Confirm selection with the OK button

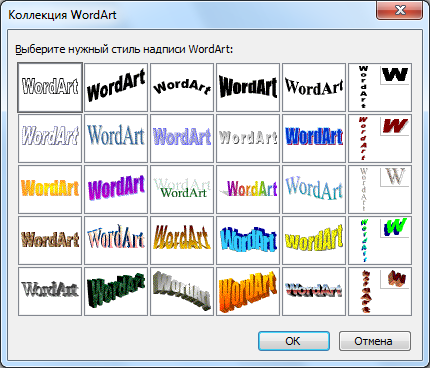(294, 341)
